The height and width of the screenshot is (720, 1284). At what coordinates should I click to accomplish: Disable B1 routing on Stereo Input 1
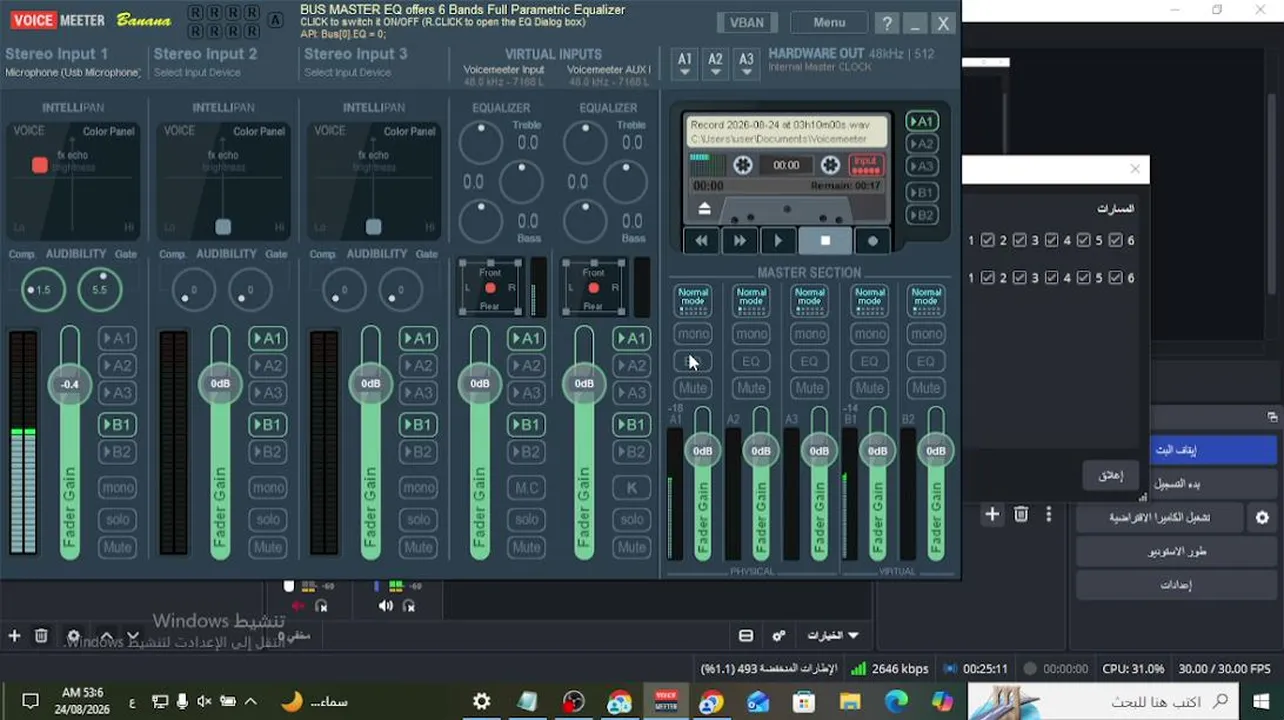117,425
